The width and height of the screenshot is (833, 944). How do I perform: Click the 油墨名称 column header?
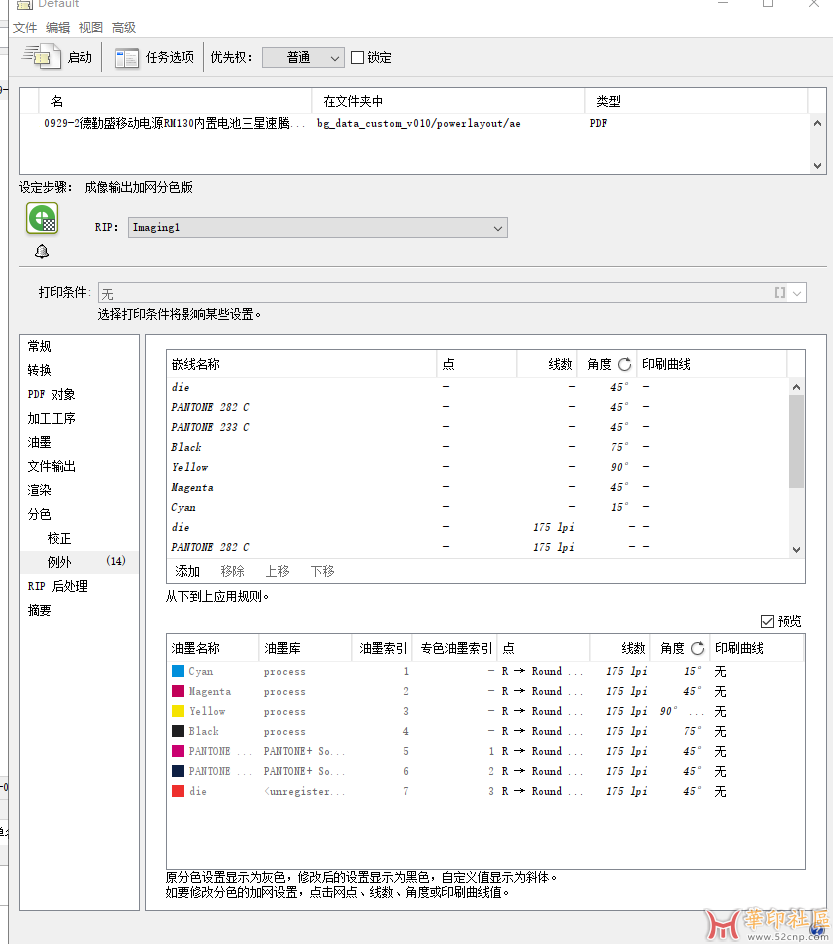click(x=213, y=648)
